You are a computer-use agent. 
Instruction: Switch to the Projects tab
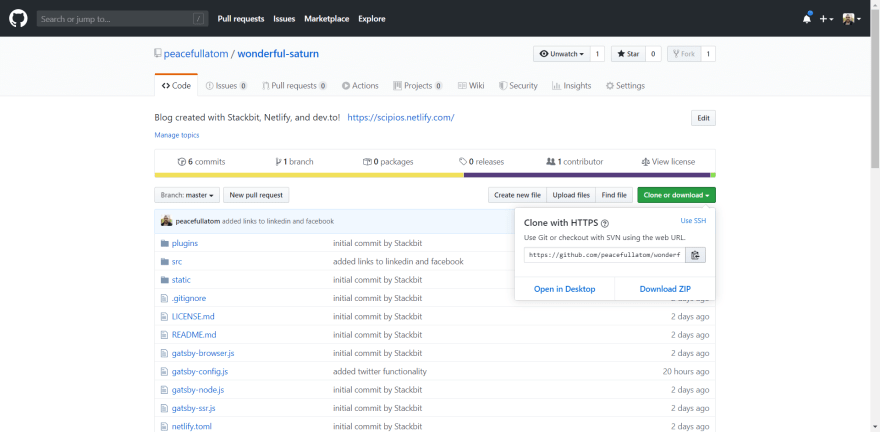[418, 86]
